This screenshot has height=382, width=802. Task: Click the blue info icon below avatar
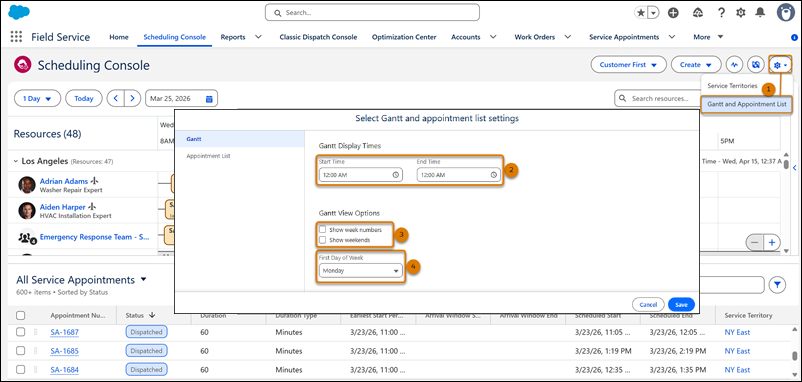[x=794, y=37]
